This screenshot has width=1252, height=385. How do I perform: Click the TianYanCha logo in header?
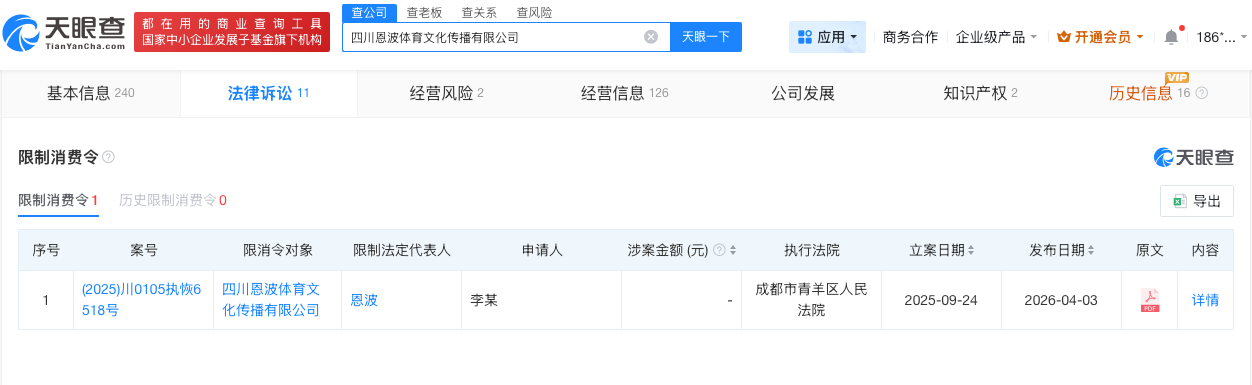coord(63,32)
